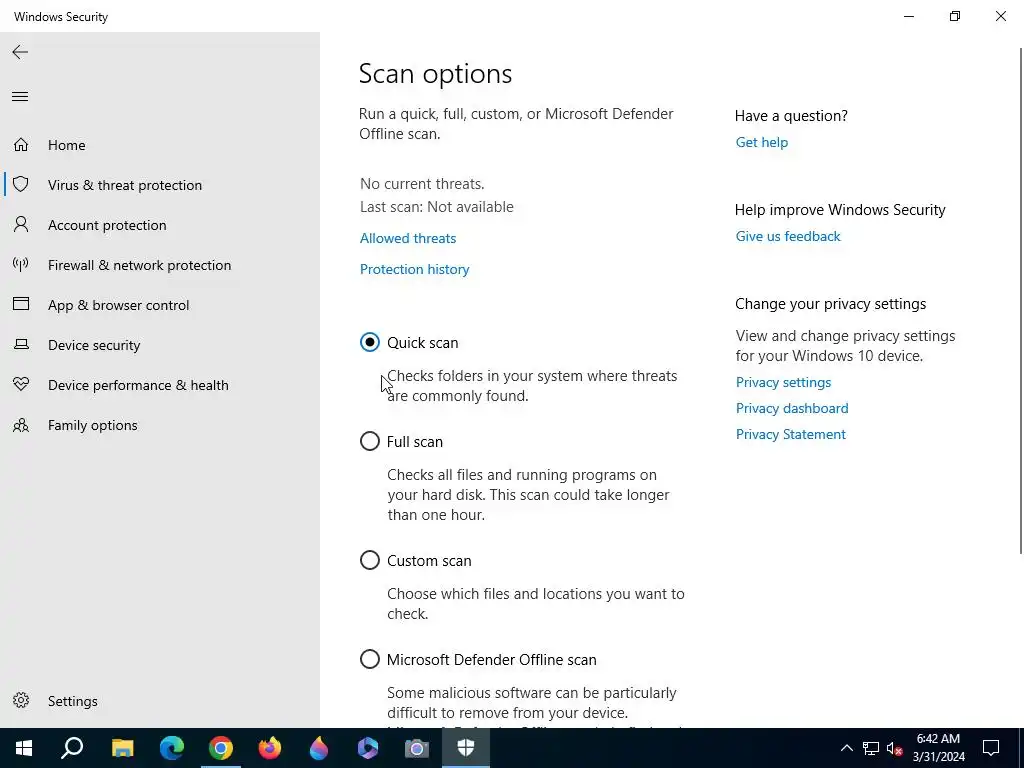
Task: Open network status tray icon
Action: click(871, 748)
